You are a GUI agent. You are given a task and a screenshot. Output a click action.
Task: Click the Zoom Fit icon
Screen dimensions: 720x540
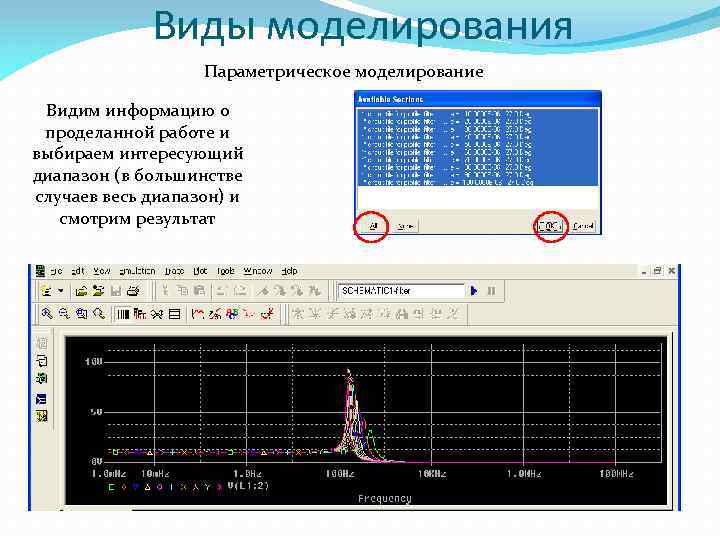99,314
